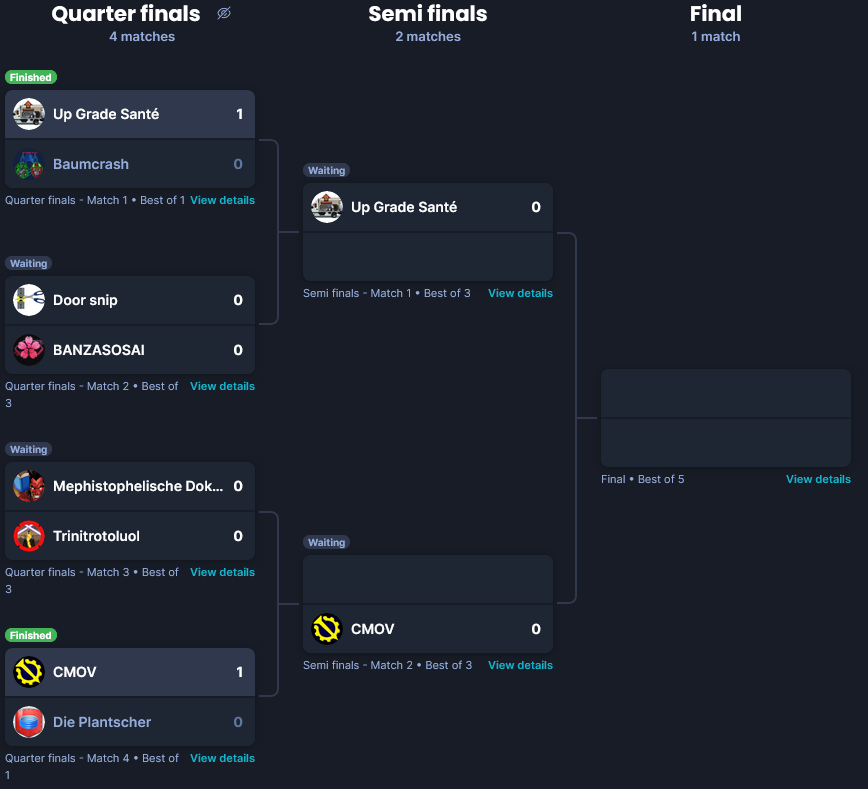View details of Quarter finals Match 2
868x789 pixels.
[x=223, y=386]
